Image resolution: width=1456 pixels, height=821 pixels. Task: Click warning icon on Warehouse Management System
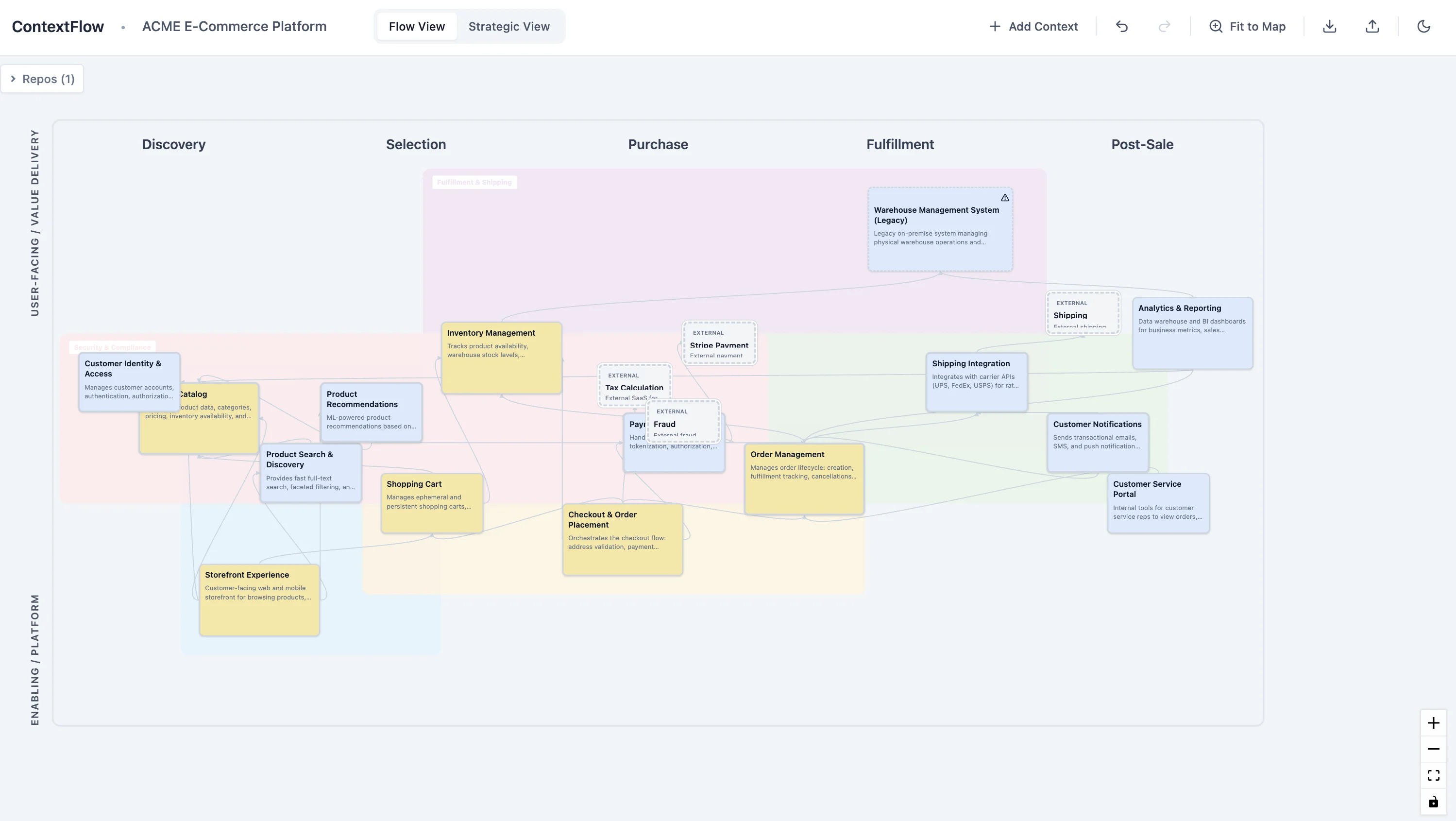pos(1004,198)
